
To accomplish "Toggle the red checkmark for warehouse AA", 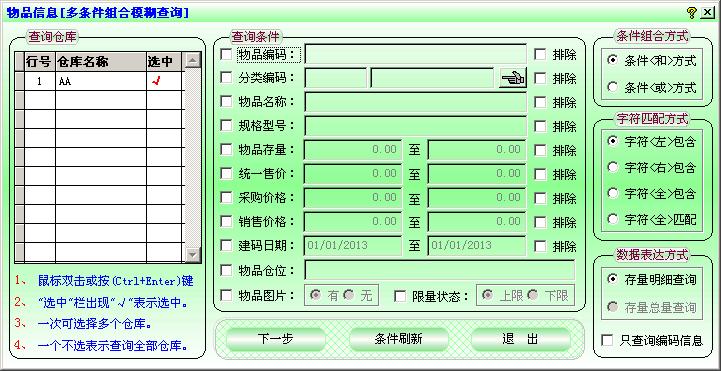I will (x=156, y=81).
